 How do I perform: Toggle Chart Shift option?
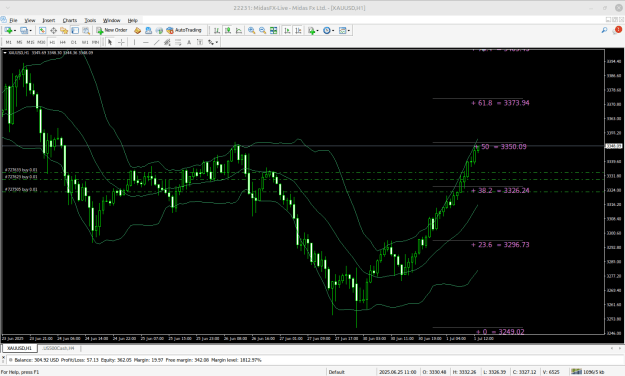pyautogui.click(x=298, y=30)
